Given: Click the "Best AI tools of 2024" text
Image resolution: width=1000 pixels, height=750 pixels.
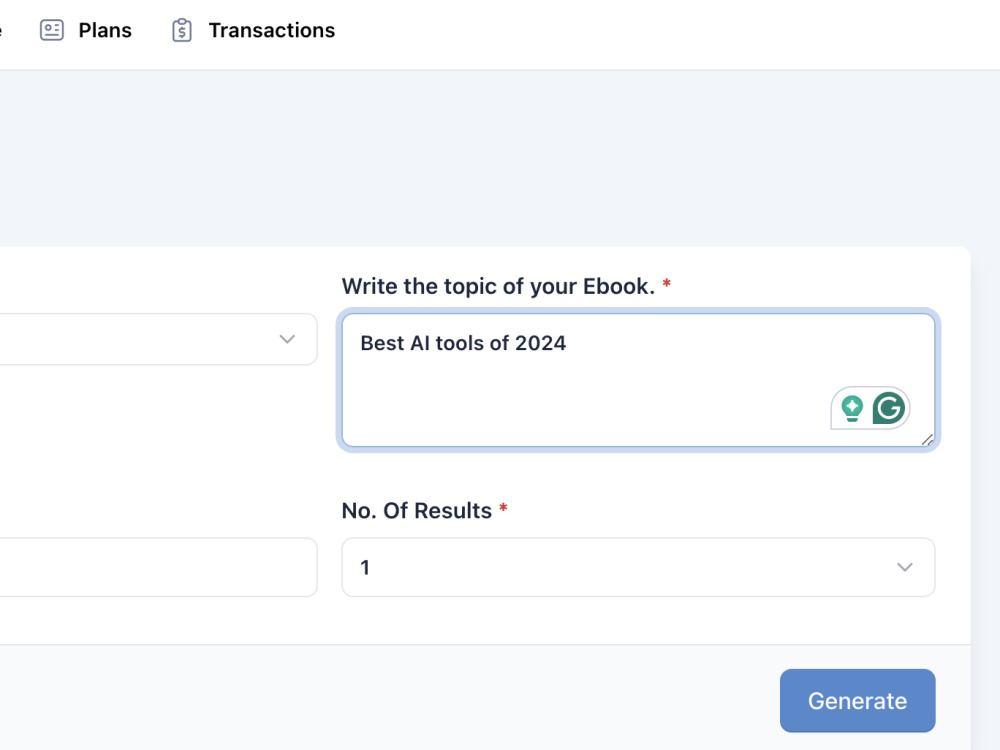Looking at the screenshot, I should (463, 343).
